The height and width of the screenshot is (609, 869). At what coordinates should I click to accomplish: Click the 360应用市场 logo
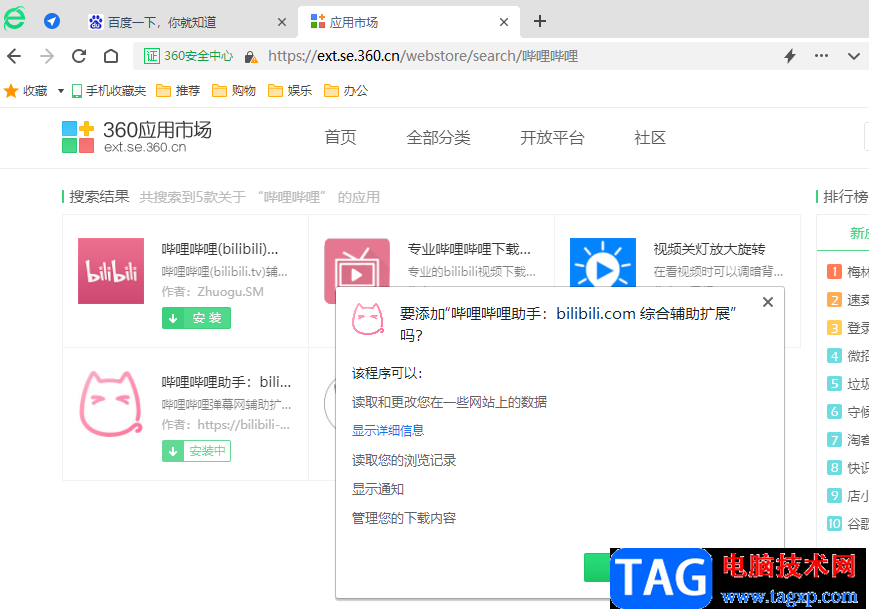click(136, 137)
